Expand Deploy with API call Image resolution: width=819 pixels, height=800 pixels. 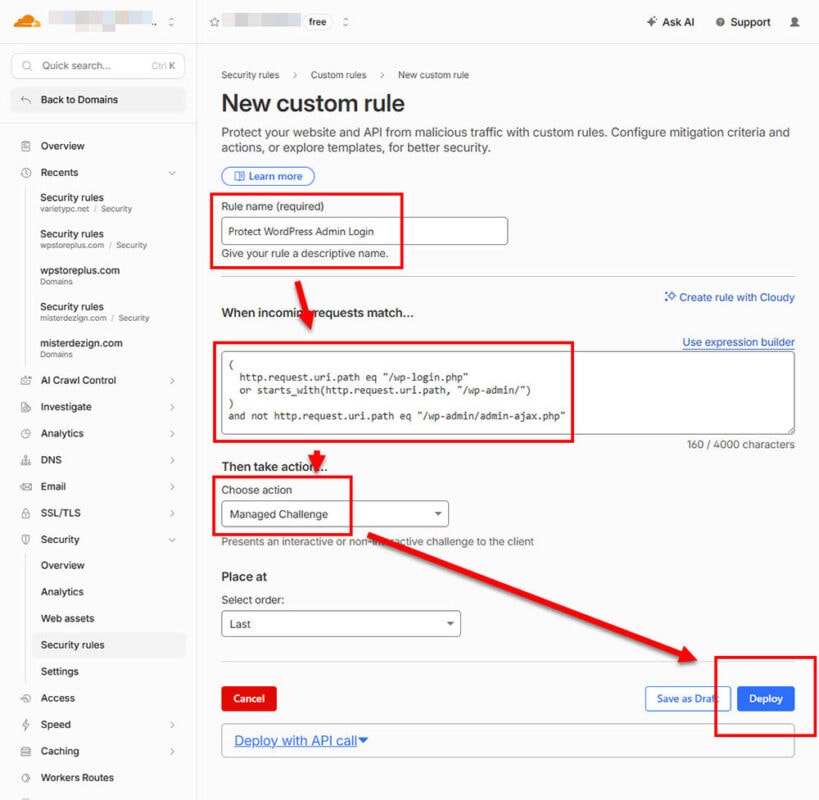pyautogui.click(x=301, y=741)
